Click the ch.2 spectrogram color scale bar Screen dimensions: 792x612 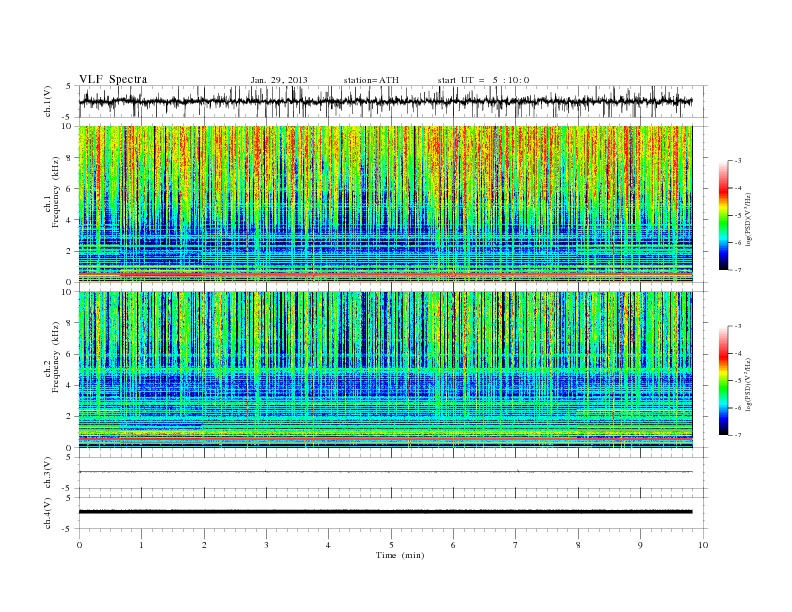click(x=724, y=381)
